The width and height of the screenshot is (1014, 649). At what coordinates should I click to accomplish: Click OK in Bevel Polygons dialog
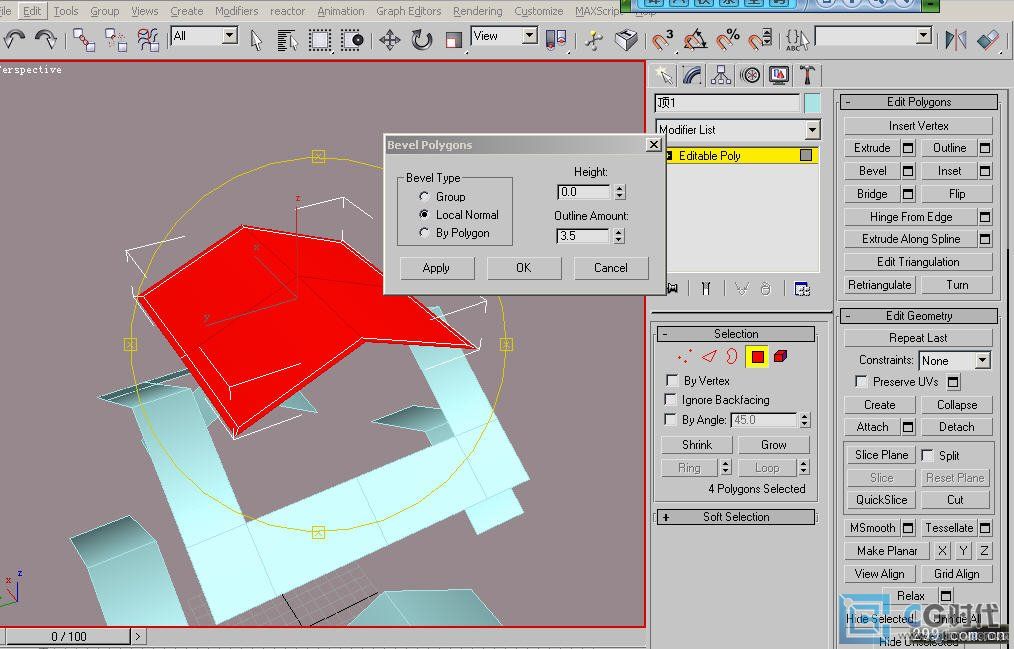[524, 268]
